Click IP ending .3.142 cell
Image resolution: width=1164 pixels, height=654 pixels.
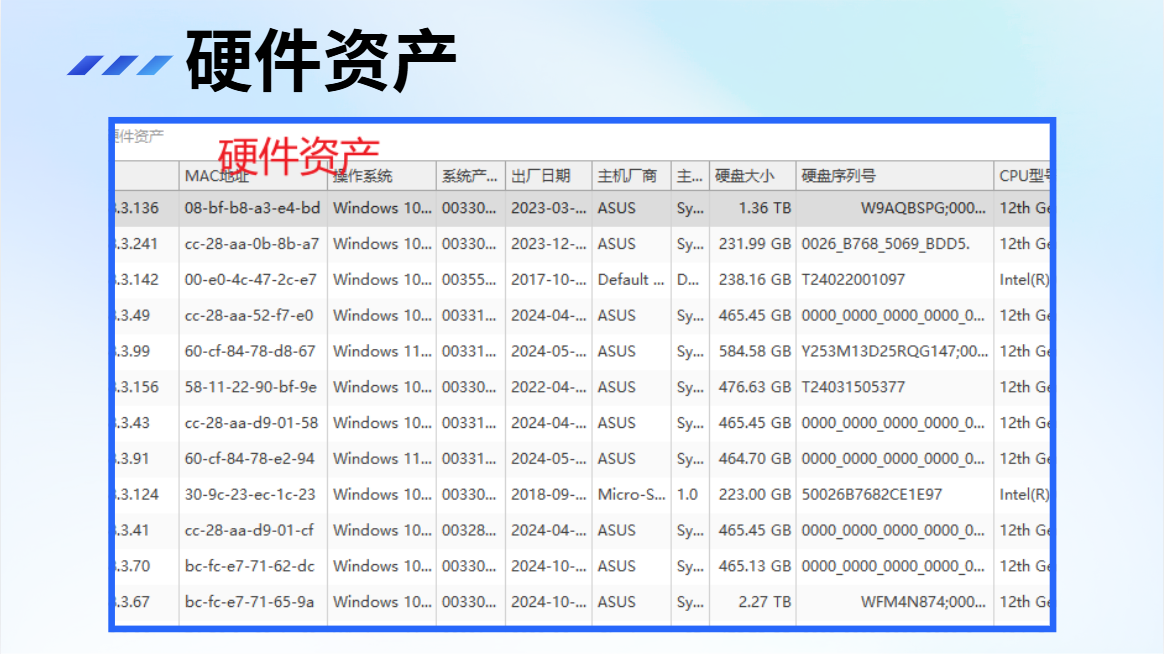pyautogui.click(x=138, y=280)
